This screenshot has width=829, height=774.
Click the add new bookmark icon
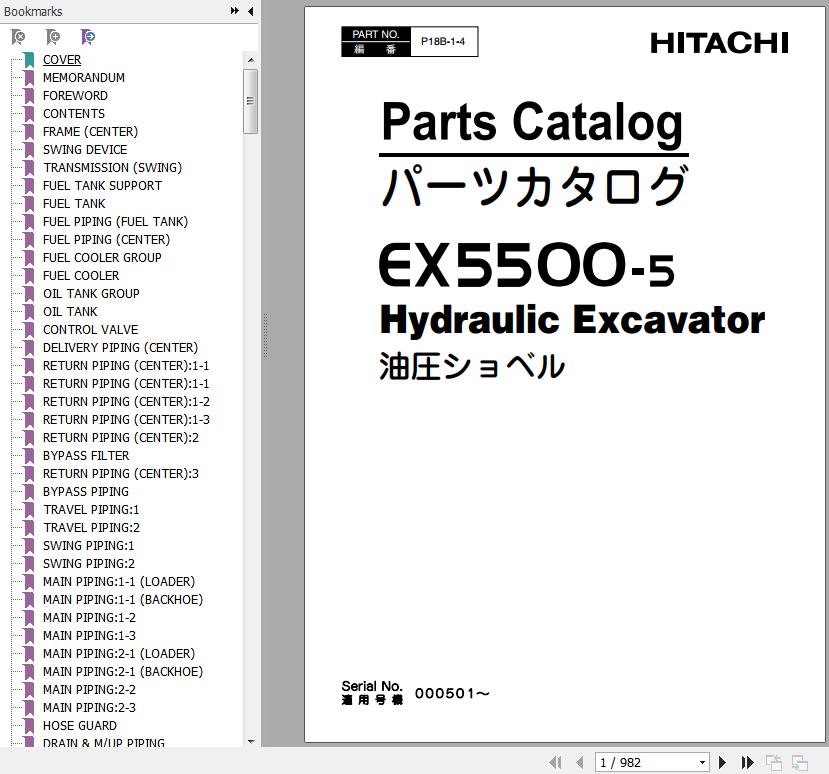pyautogui.click(x=53, y=37)
